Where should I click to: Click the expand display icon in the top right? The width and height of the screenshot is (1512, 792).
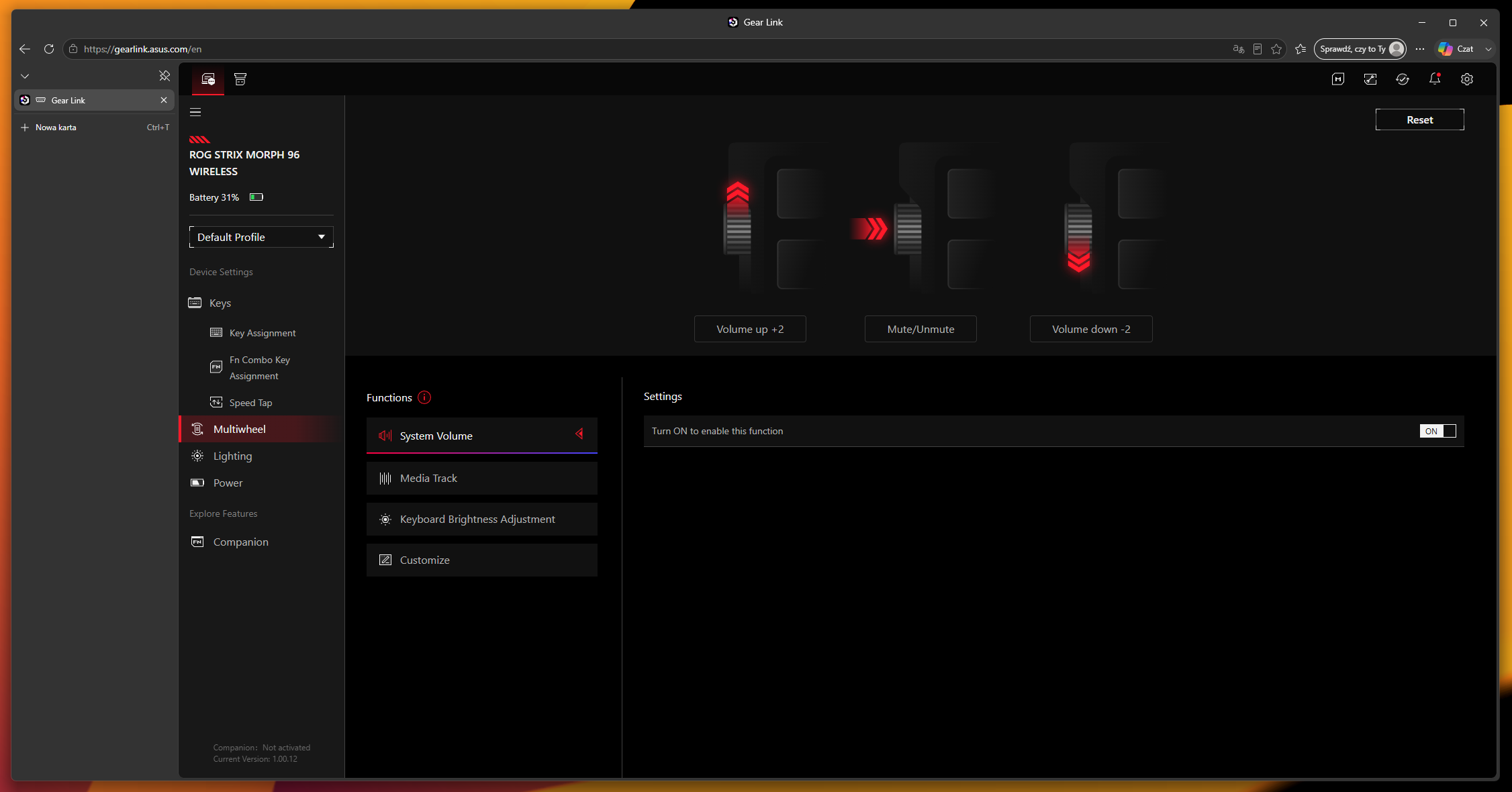[x=1370, y=79]
